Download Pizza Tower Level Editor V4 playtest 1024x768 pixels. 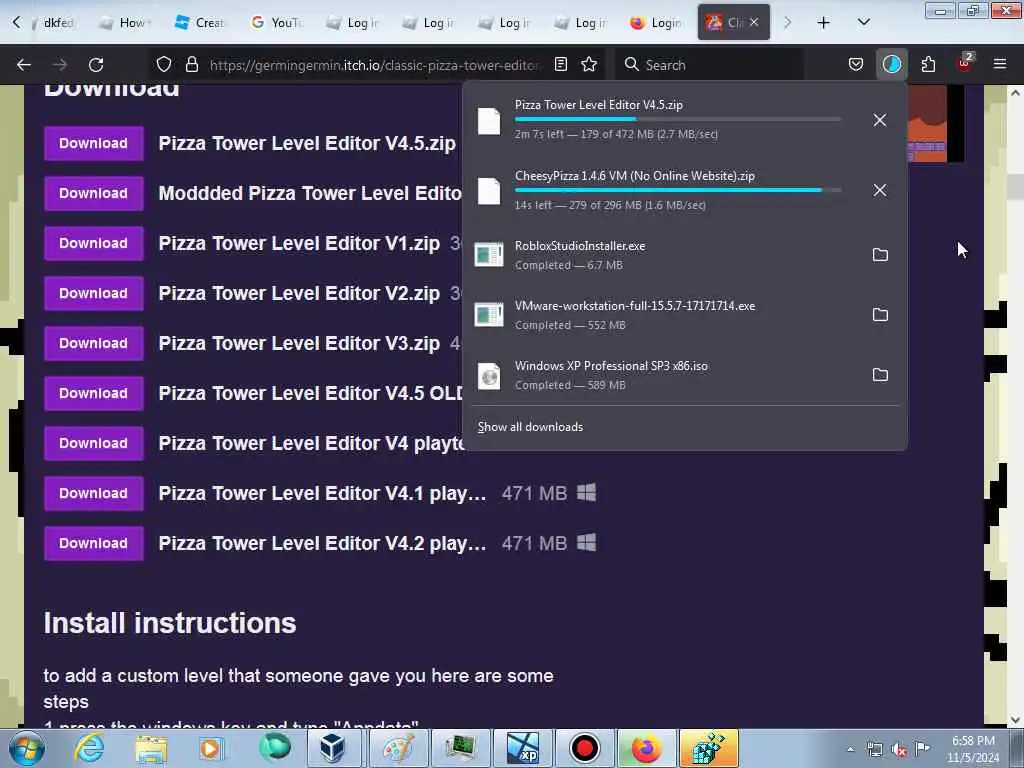[93, 443]
